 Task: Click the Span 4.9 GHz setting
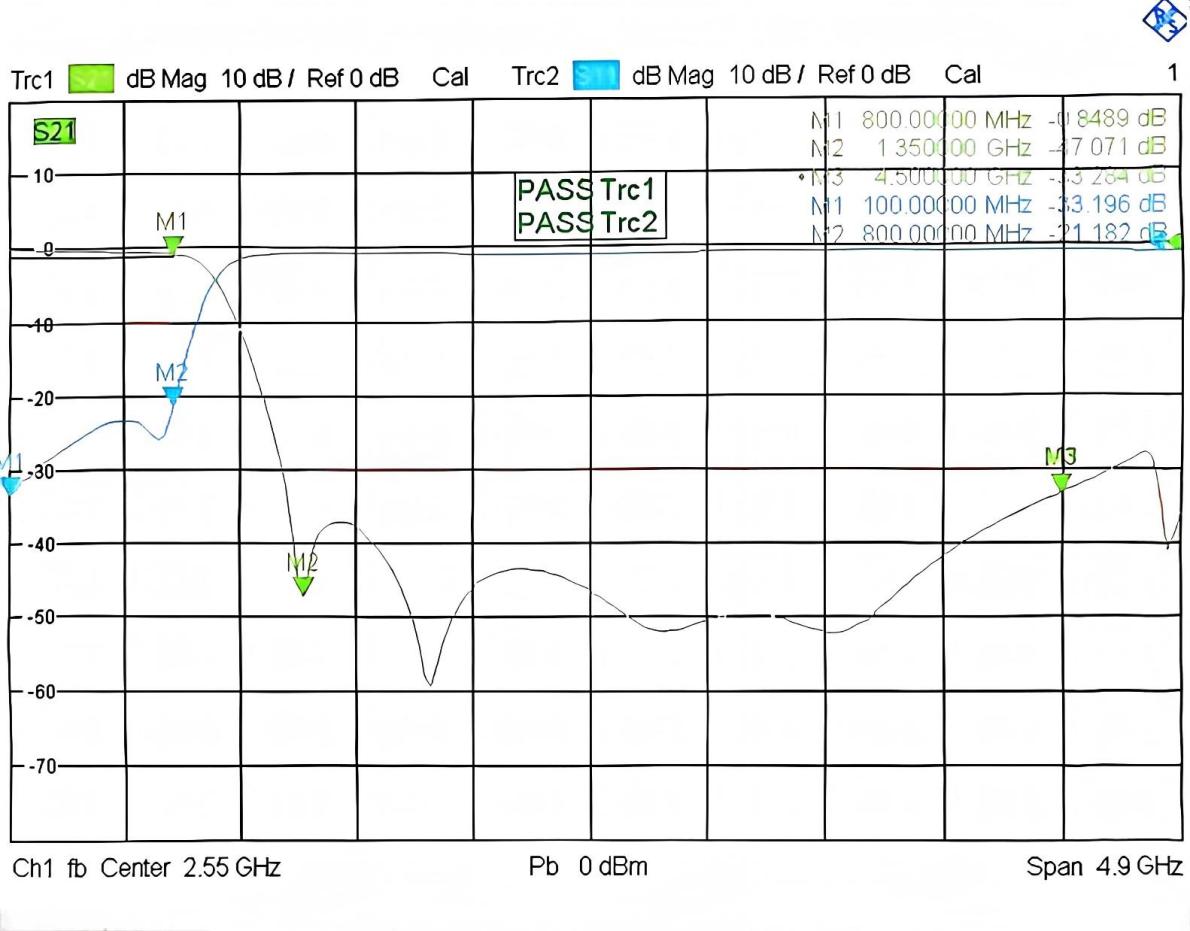pos(1104,866)
